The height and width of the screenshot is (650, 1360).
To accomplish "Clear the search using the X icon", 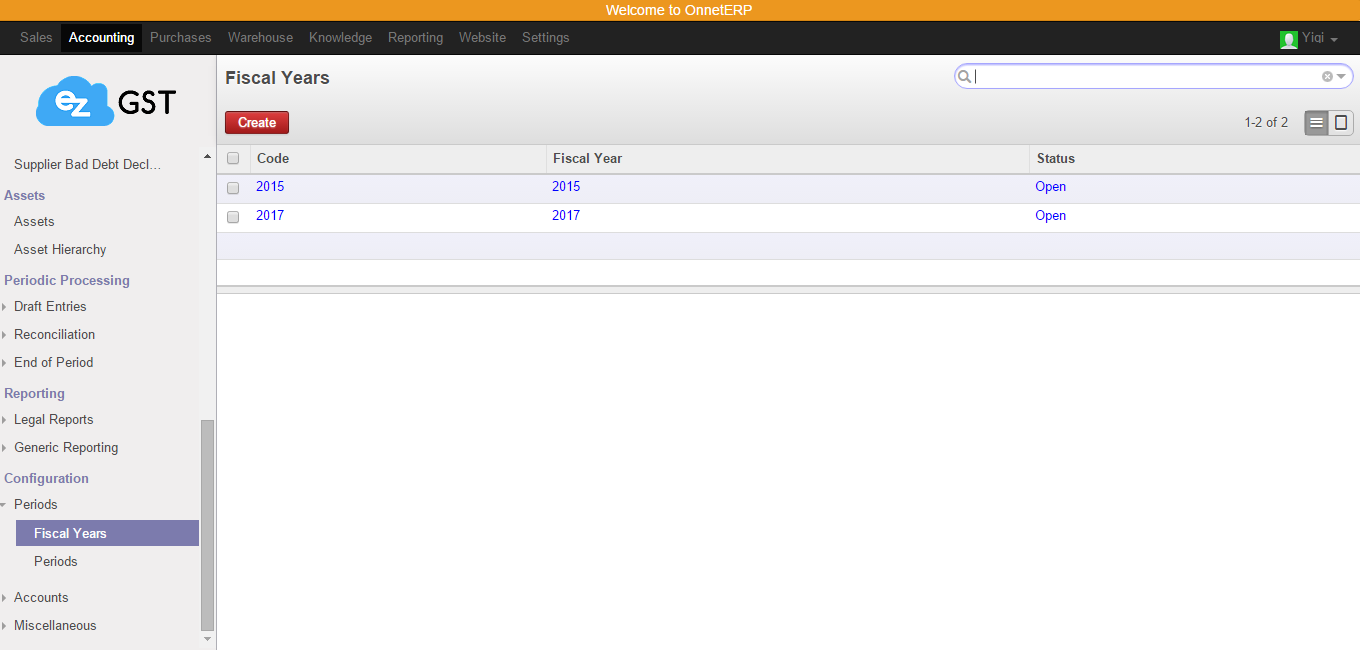I will tap(1327, 76).
